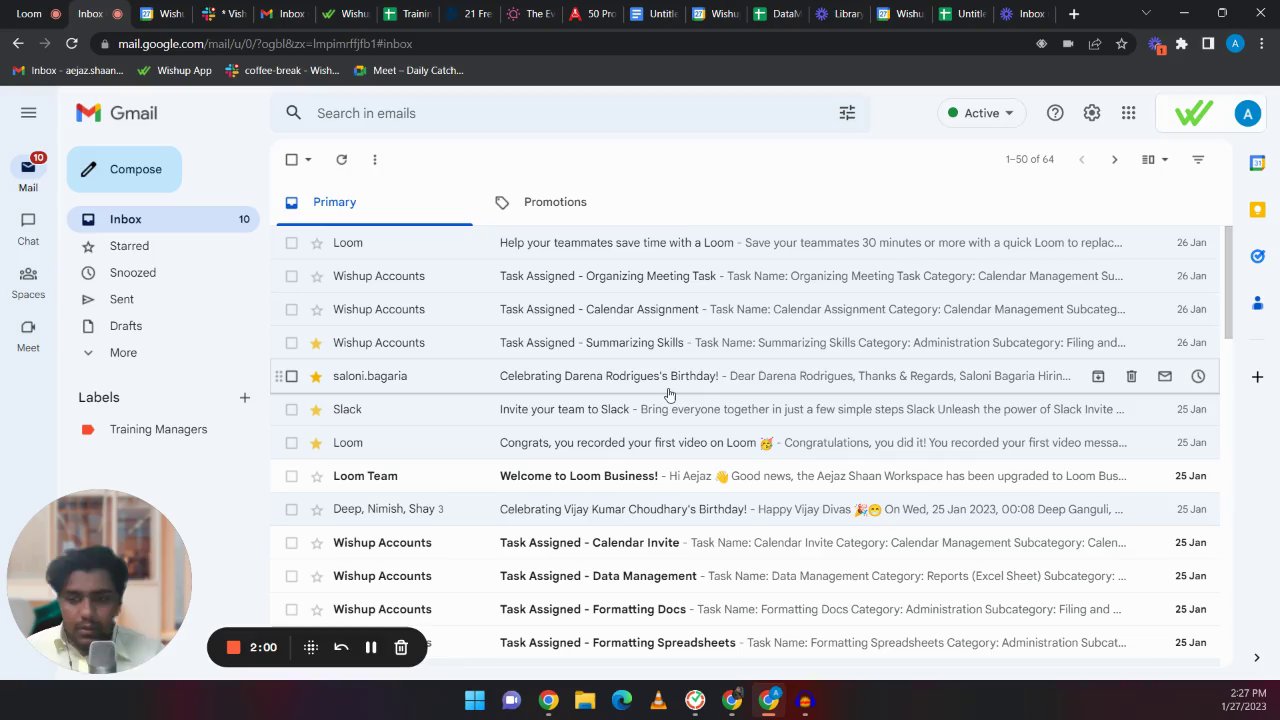Open the Active status dropdown

tap(980, 113)
